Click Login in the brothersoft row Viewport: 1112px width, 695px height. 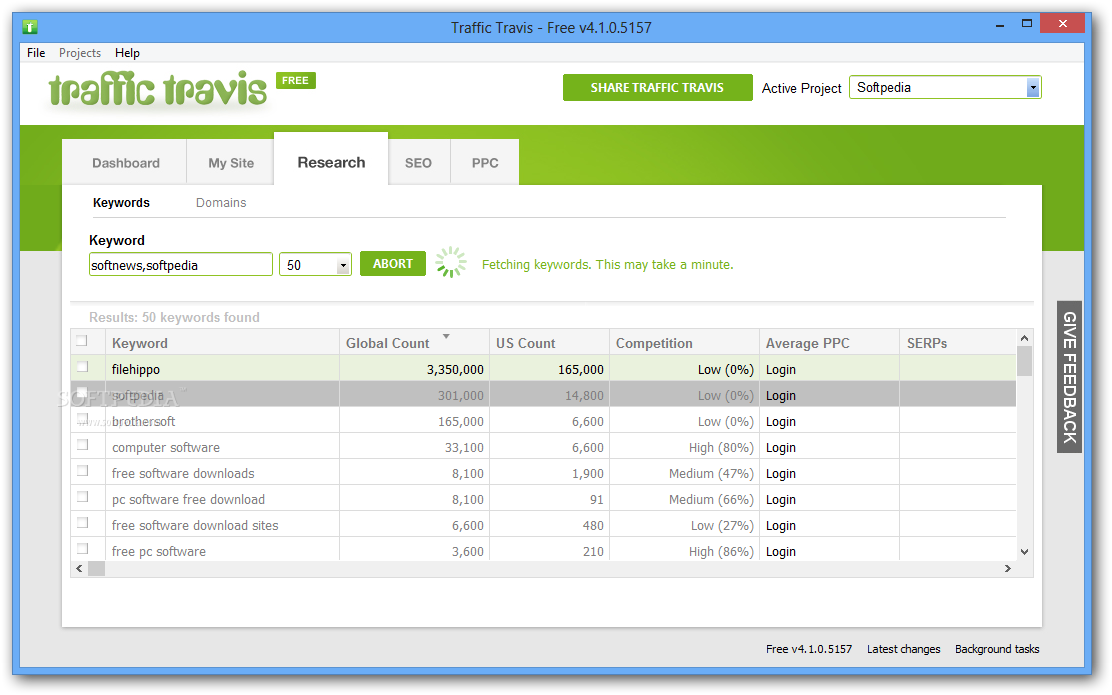781,422
